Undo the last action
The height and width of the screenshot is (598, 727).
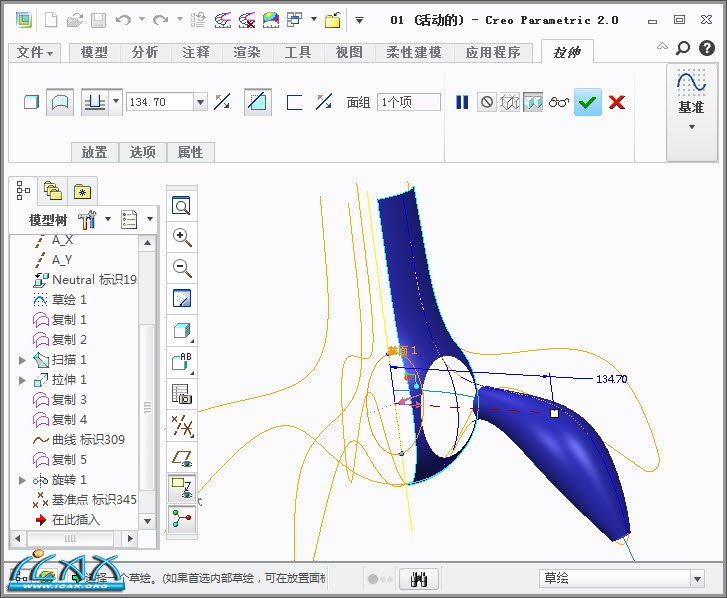[123, 20]
